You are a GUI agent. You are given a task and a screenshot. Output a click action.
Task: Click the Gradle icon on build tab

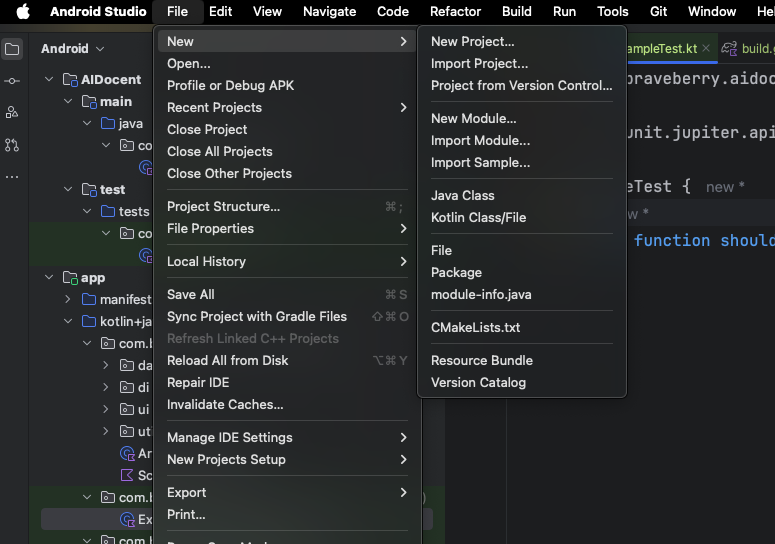click(729, 48)
